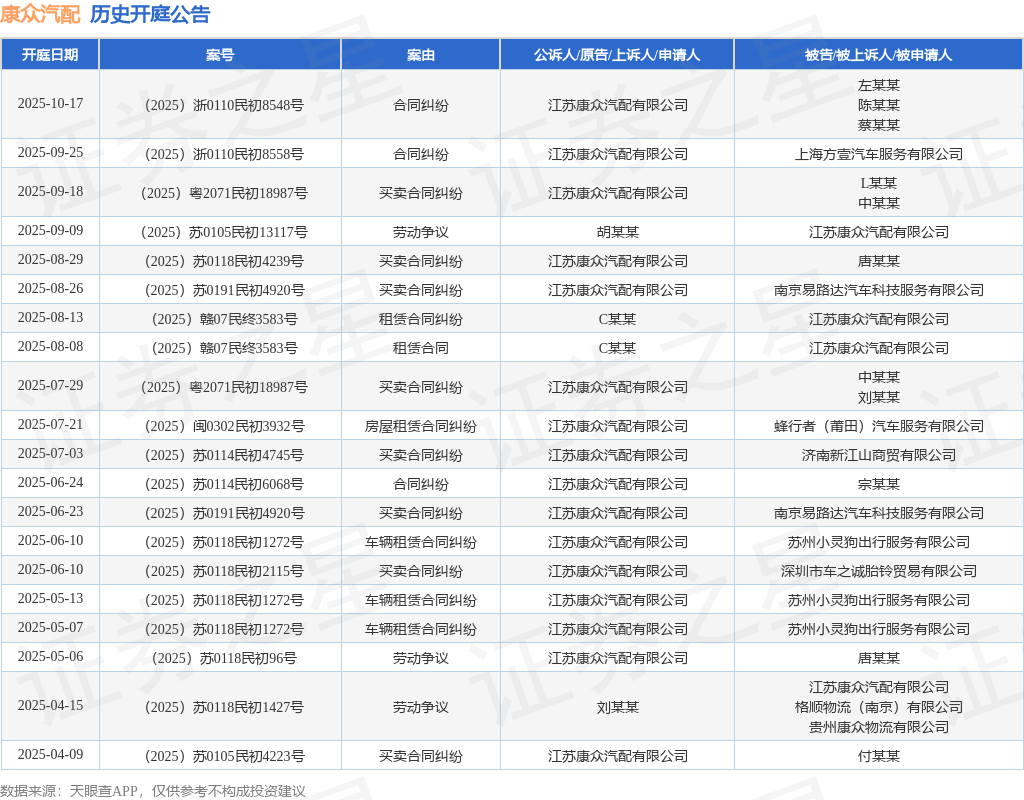Select defendant 刘某某 in 2025-07-29 row
This screenshot has height=800, width=1024.
(x=878, y=397)
